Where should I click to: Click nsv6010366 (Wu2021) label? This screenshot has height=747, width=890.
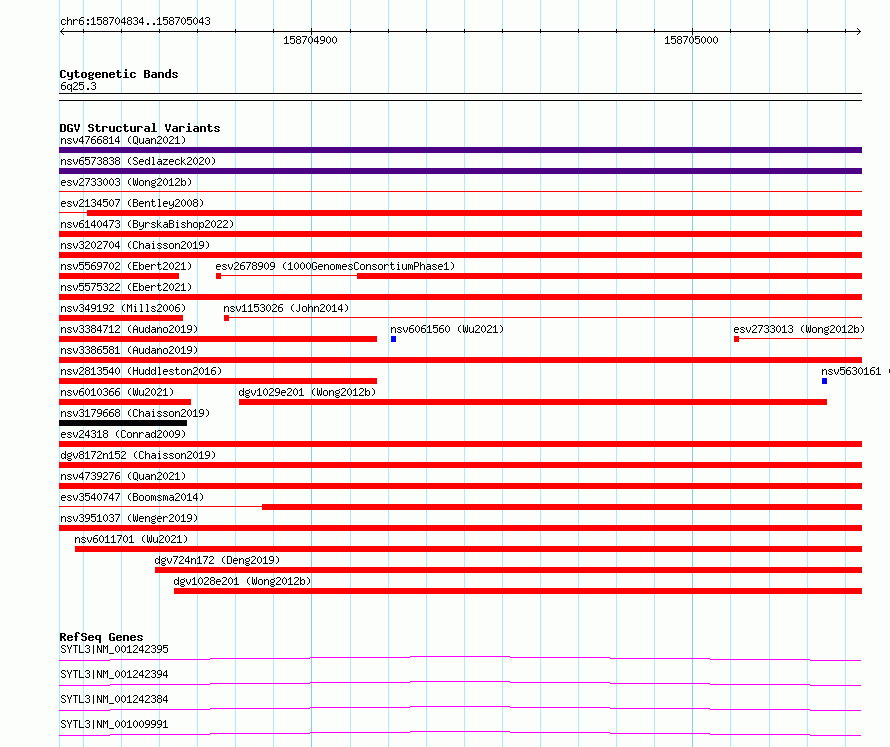click(x=117, y=392)
